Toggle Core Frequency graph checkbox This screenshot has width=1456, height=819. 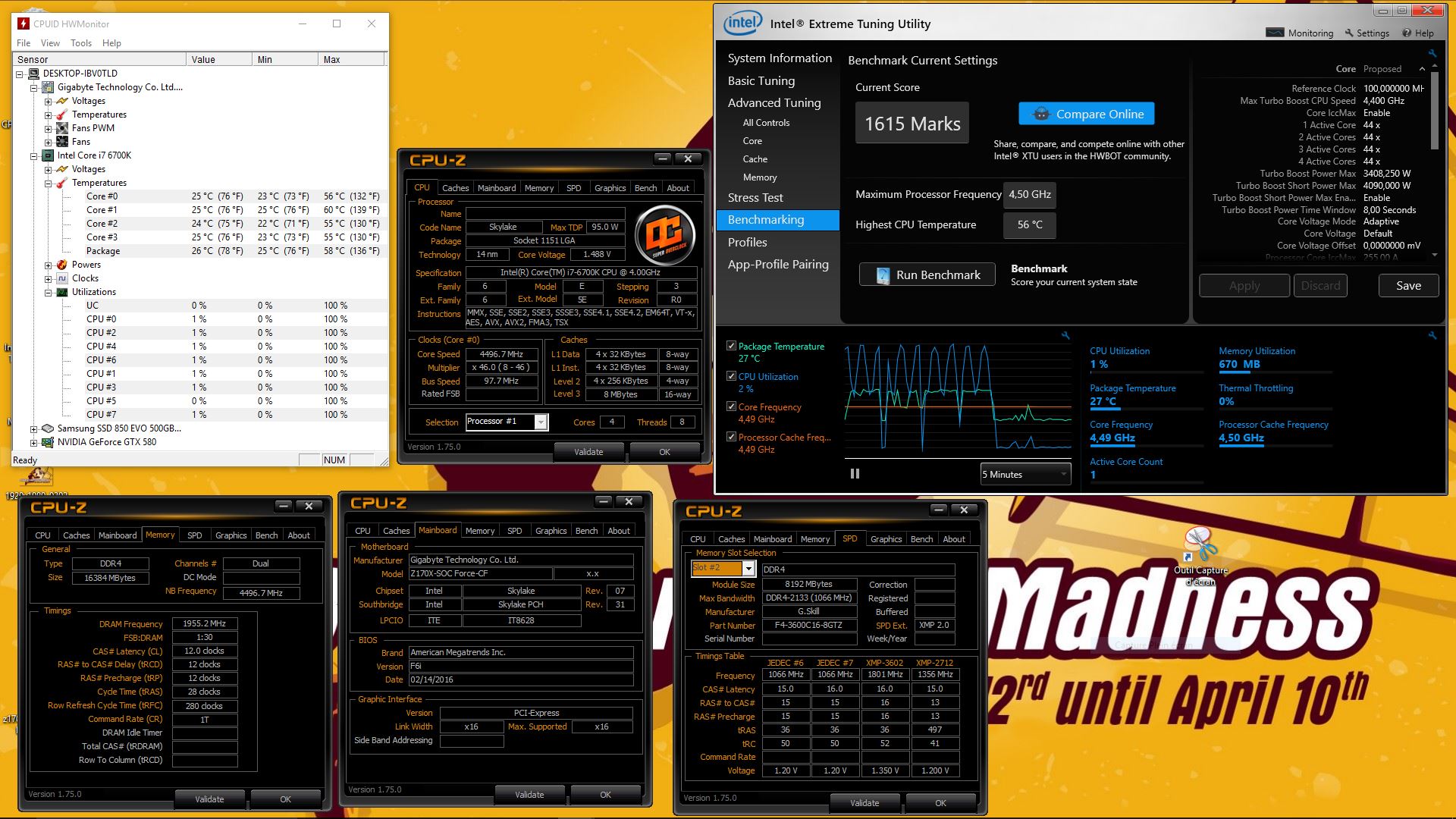pos(732,406)
